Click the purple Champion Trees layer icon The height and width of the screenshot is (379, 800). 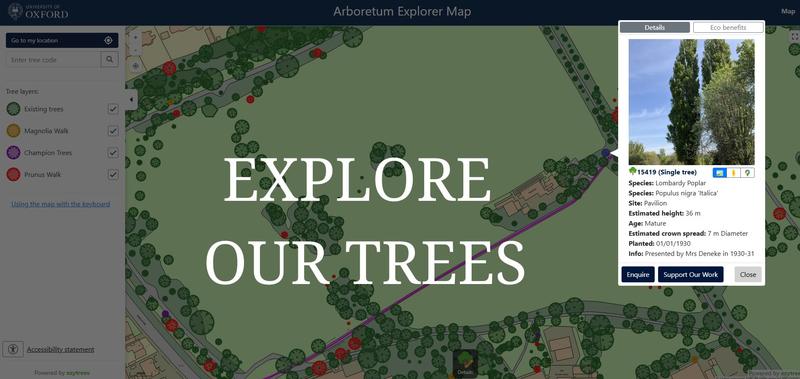pos(14,153)
